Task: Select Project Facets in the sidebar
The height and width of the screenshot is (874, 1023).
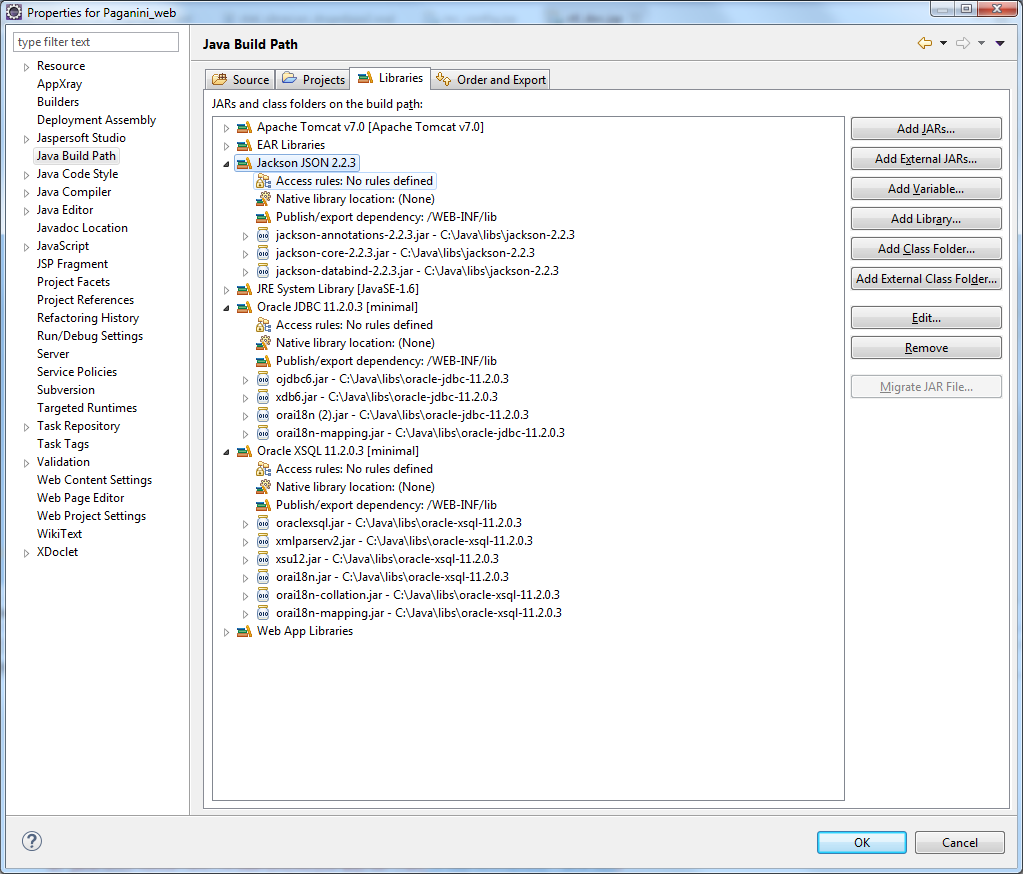Action: pos(73,282)
